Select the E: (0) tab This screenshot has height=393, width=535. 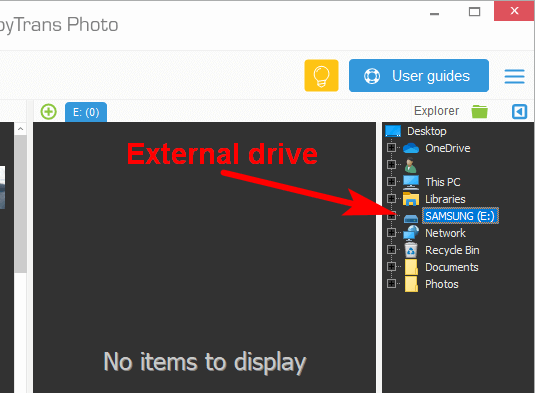pyautogui.click(x=86, y=112)
